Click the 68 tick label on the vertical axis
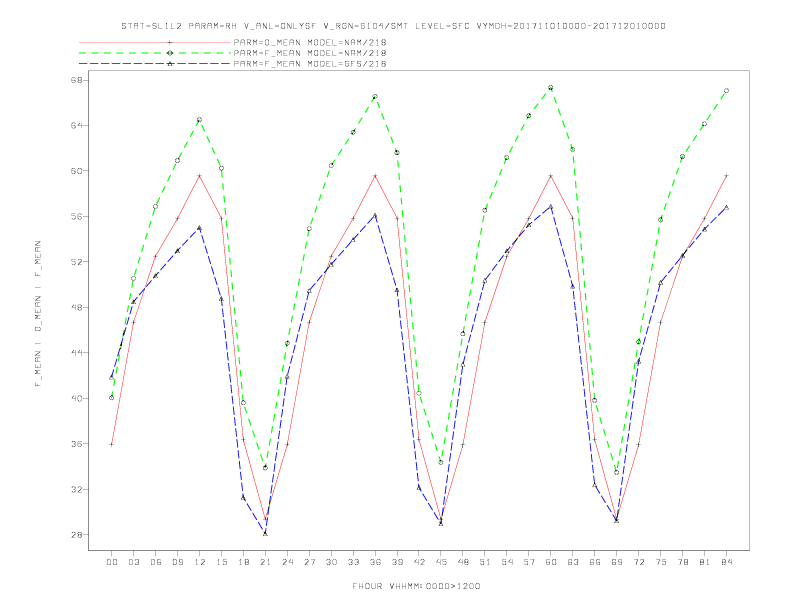This screenshot has width=792, height=612. coord(76,80)
